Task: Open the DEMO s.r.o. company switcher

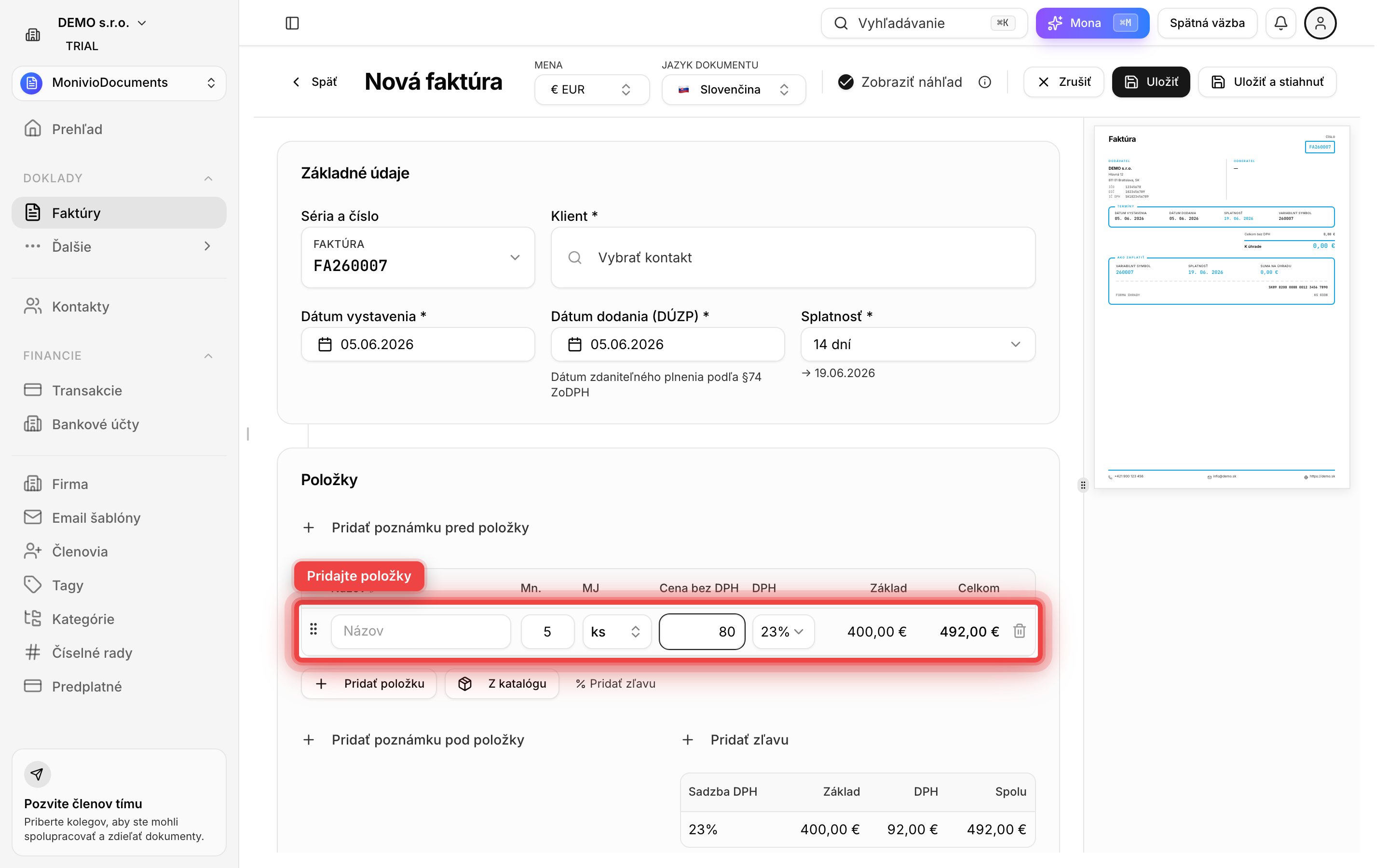Action: tap(102, 23)
